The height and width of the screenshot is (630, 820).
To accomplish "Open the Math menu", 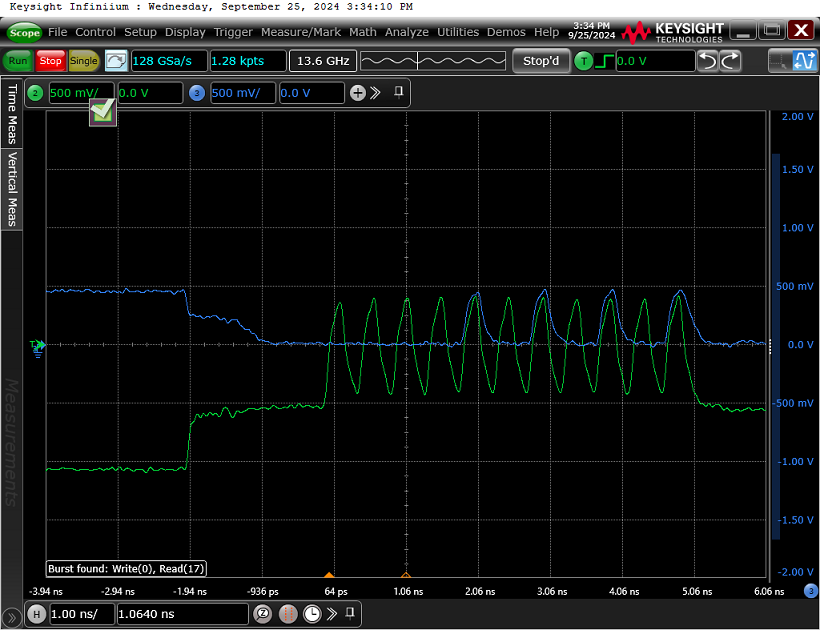I will point(363,32).
